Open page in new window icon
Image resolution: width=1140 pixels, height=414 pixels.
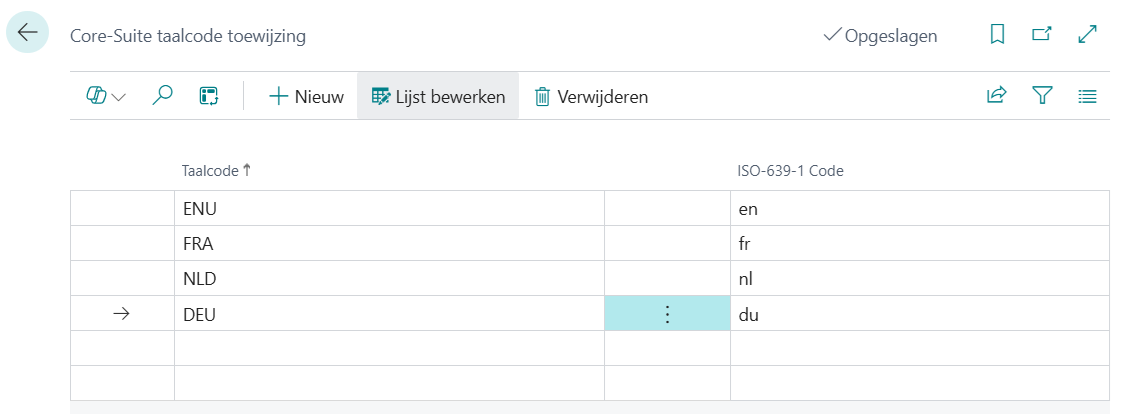coord(1042,35)
